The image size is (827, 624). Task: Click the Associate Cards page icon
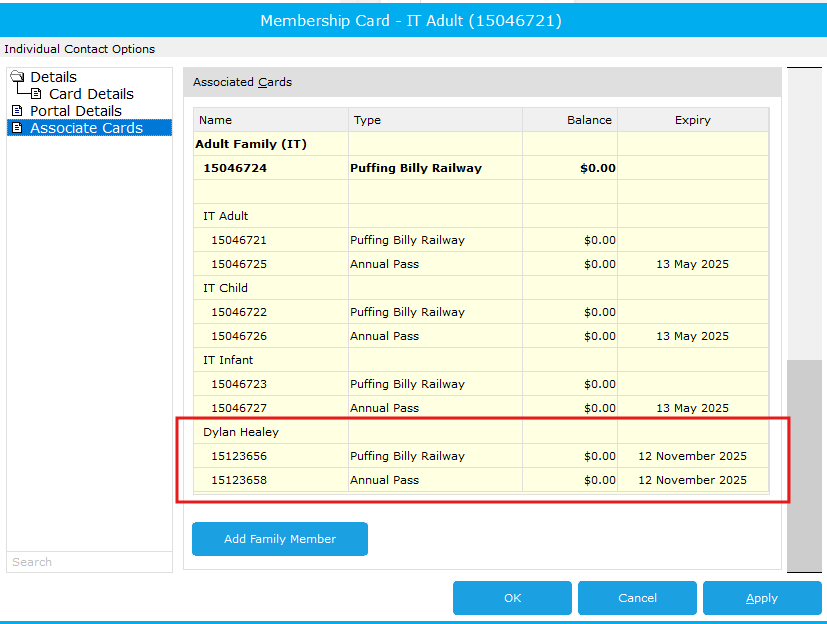point(17,128)
